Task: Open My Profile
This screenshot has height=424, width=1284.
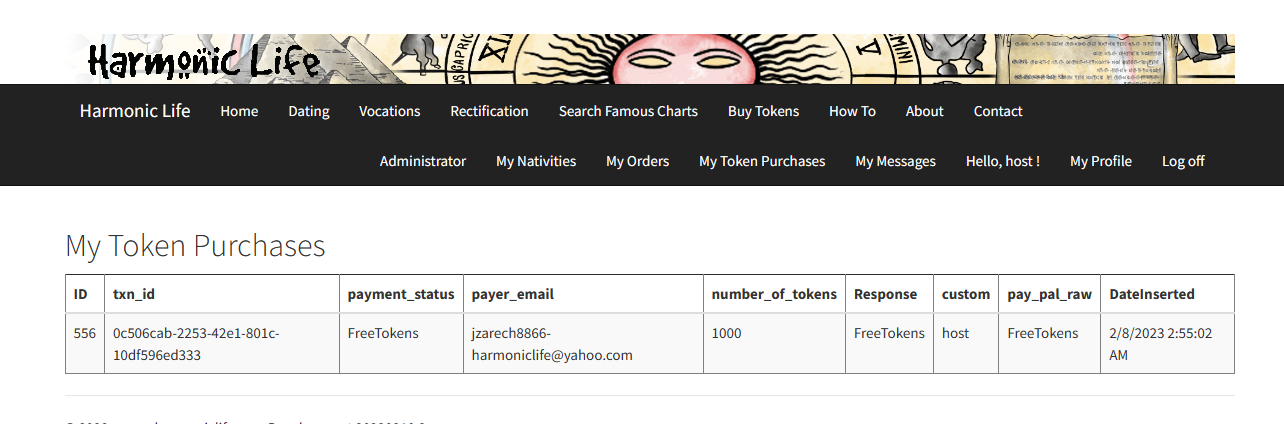Action: tap(1100, 161)
